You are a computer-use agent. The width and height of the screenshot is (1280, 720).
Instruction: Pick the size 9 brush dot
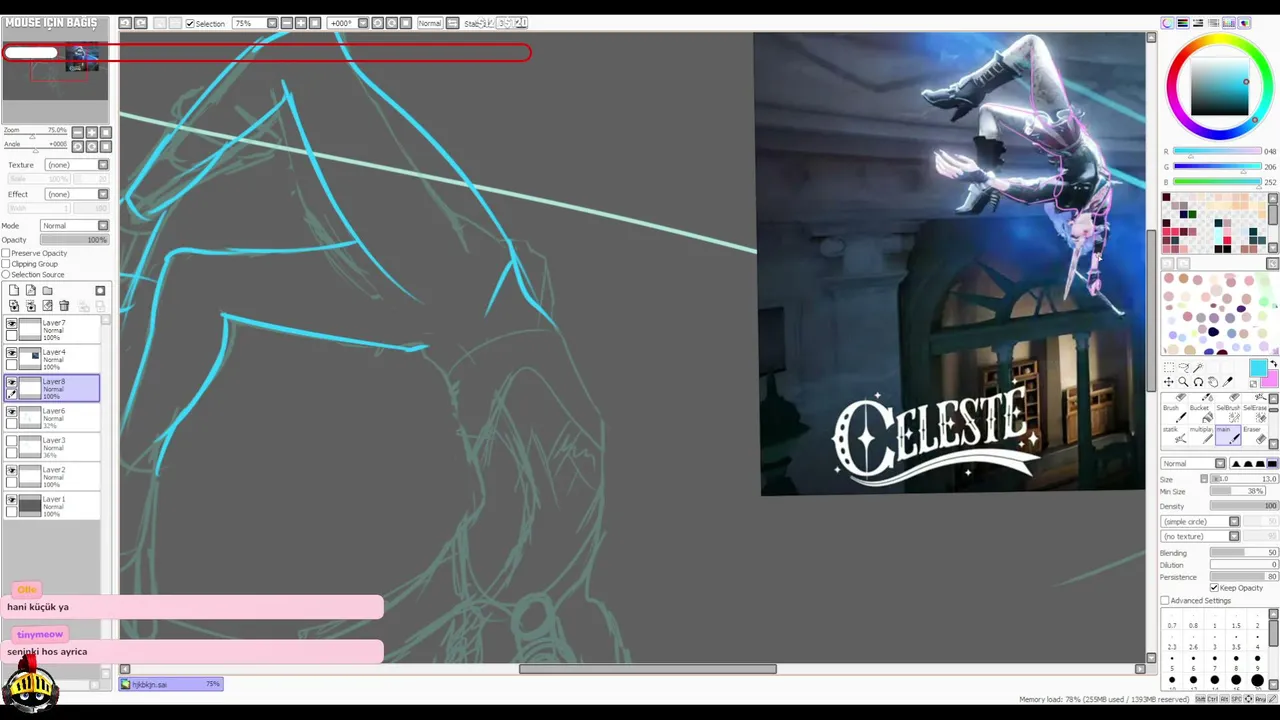pos(1257,660)
